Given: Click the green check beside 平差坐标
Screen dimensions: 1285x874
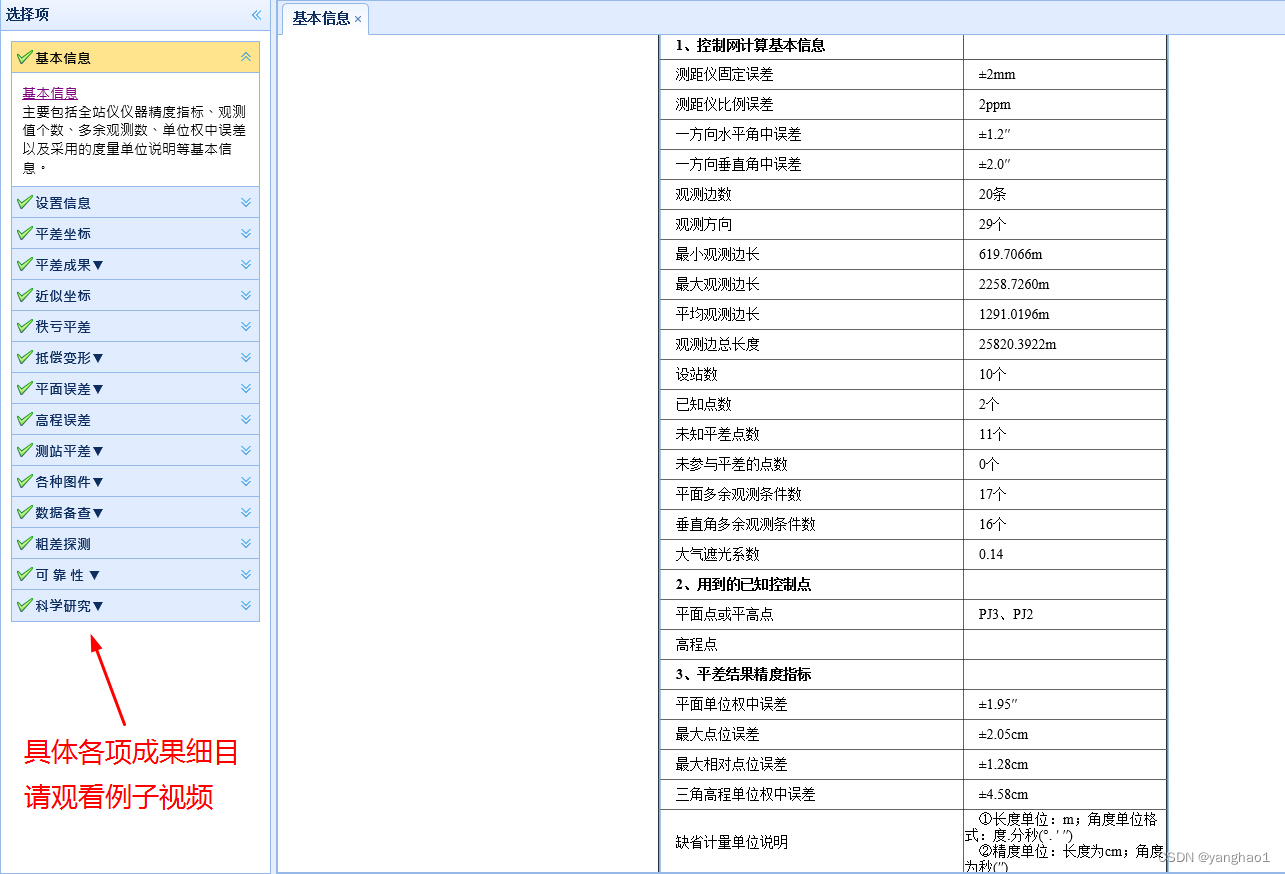Looking at the screenshot, I should pos(25,233).
